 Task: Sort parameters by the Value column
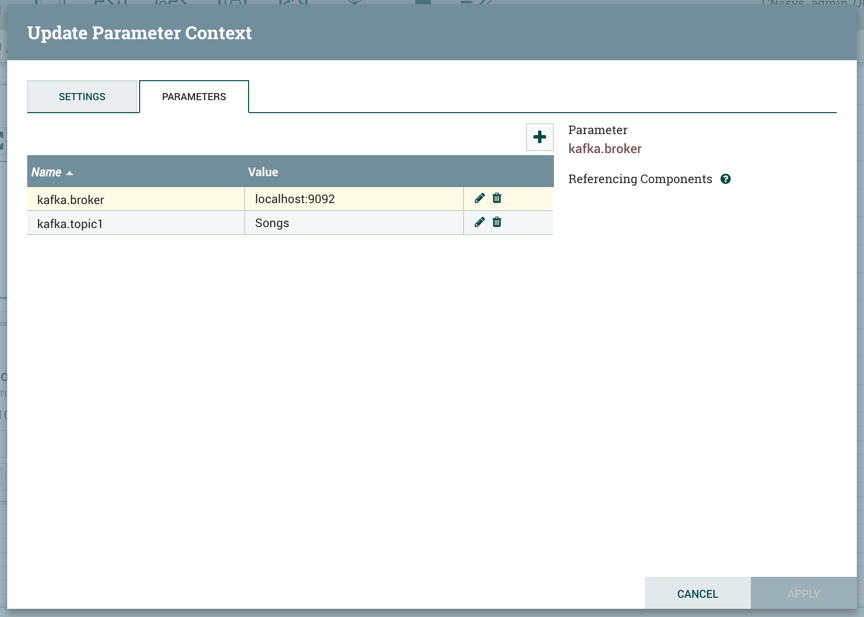(x=263, y=171)
